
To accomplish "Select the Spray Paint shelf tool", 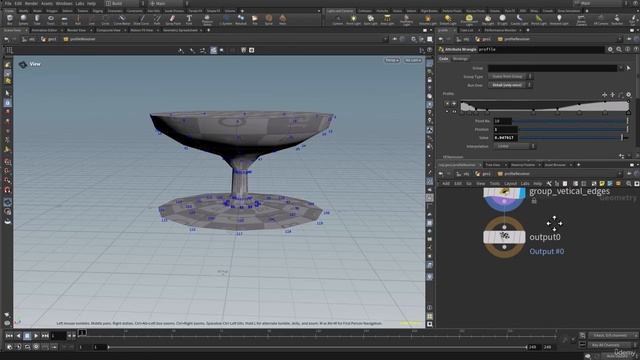I will click(173, 19).
